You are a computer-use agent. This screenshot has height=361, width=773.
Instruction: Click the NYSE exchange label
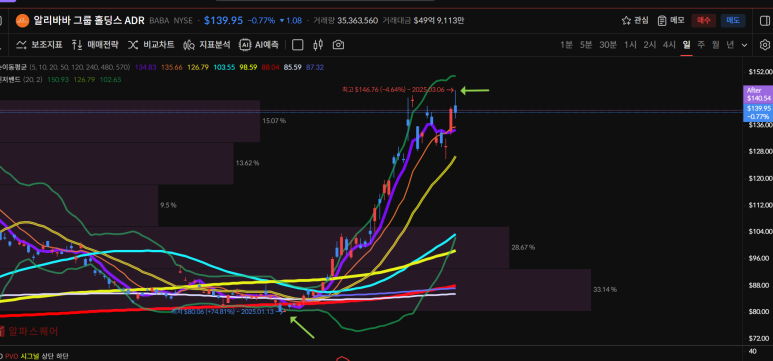coord(182,21)
